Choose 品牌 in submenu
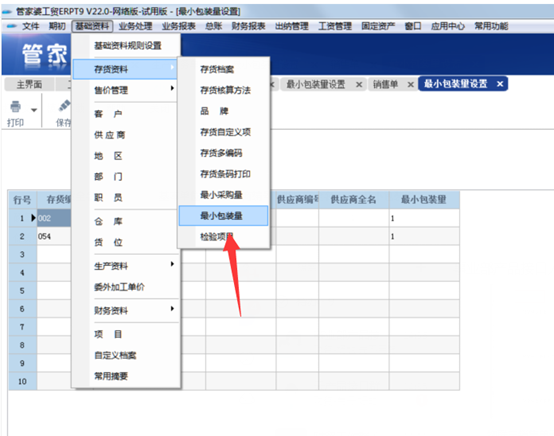 click(x=223, y=111)
